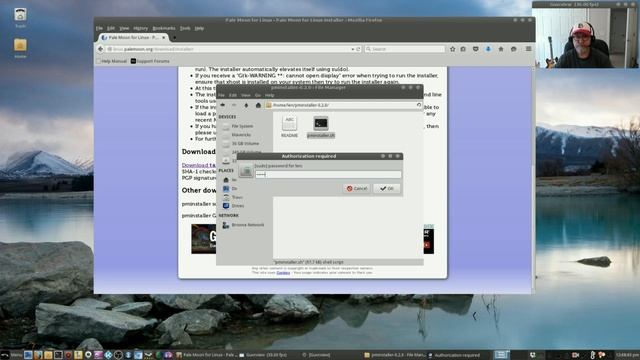Click Firefox home icon
This screenshot has width=640, height=360.
coord(501,49)
